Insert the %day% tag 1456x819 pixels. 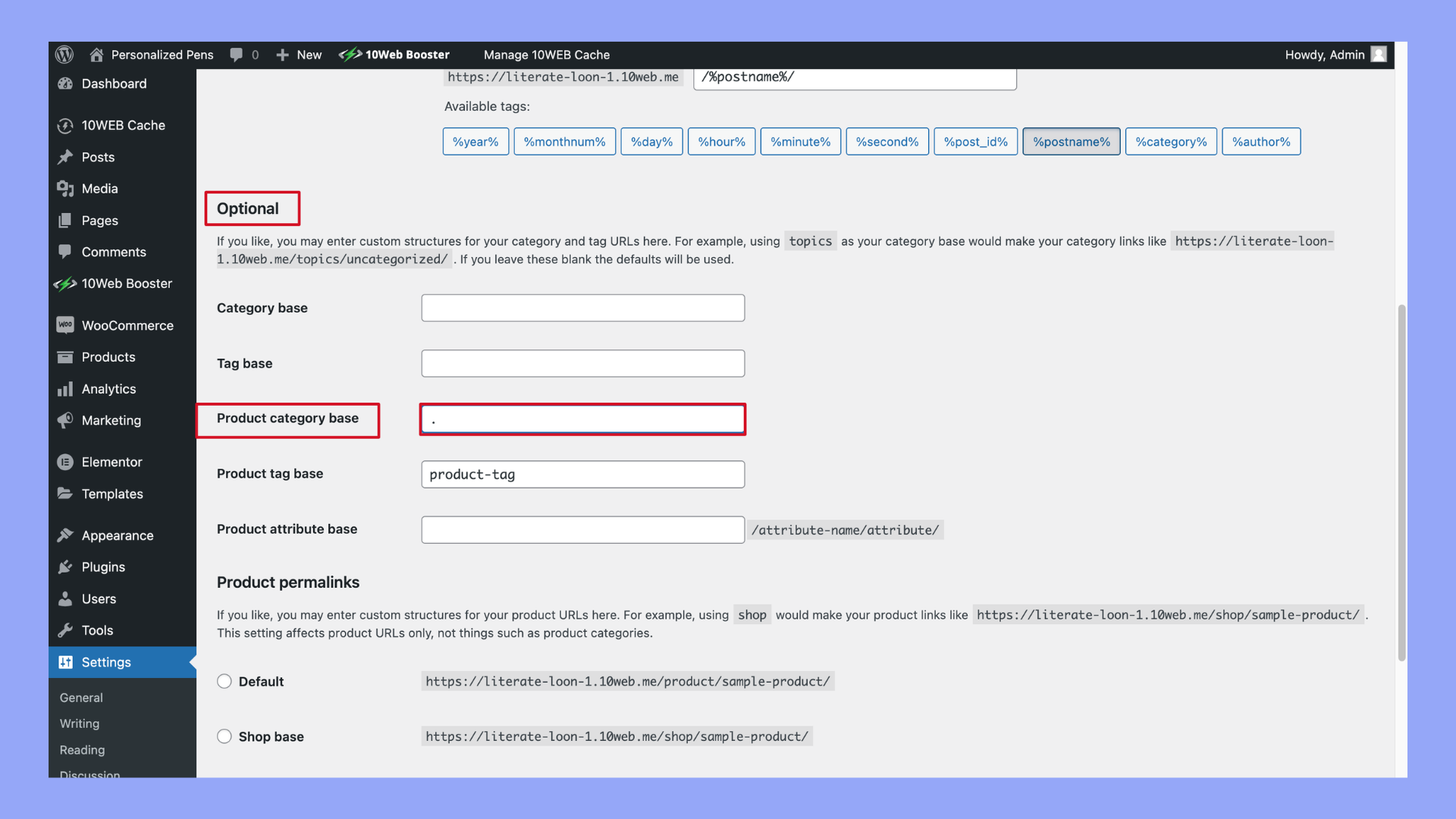[651, 142]
